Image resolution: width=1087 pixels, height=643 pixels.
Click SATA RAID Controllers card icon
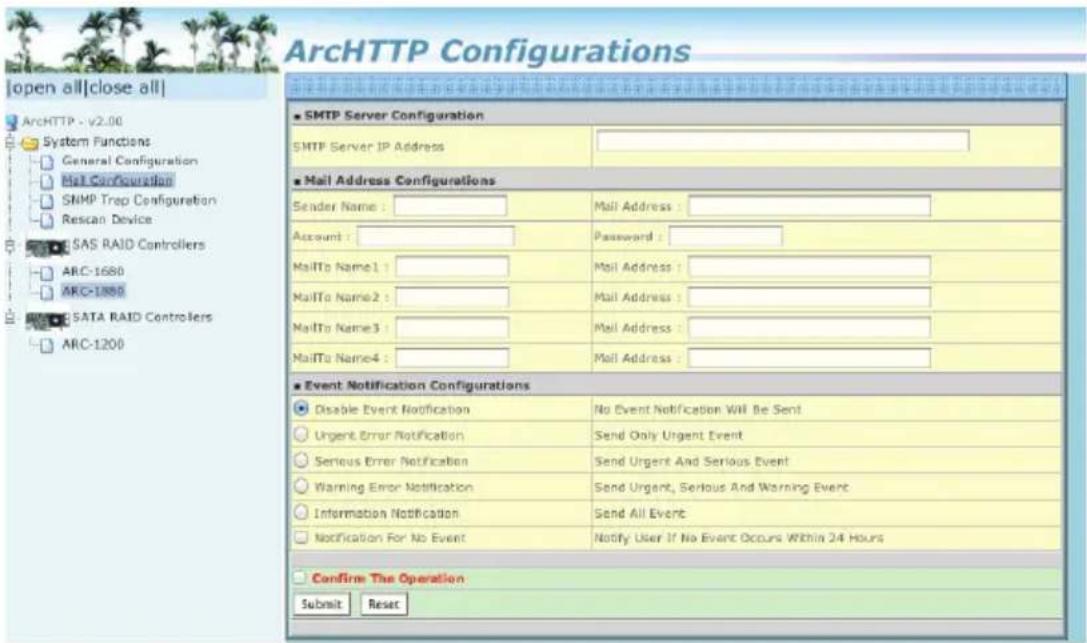point(47,320)
